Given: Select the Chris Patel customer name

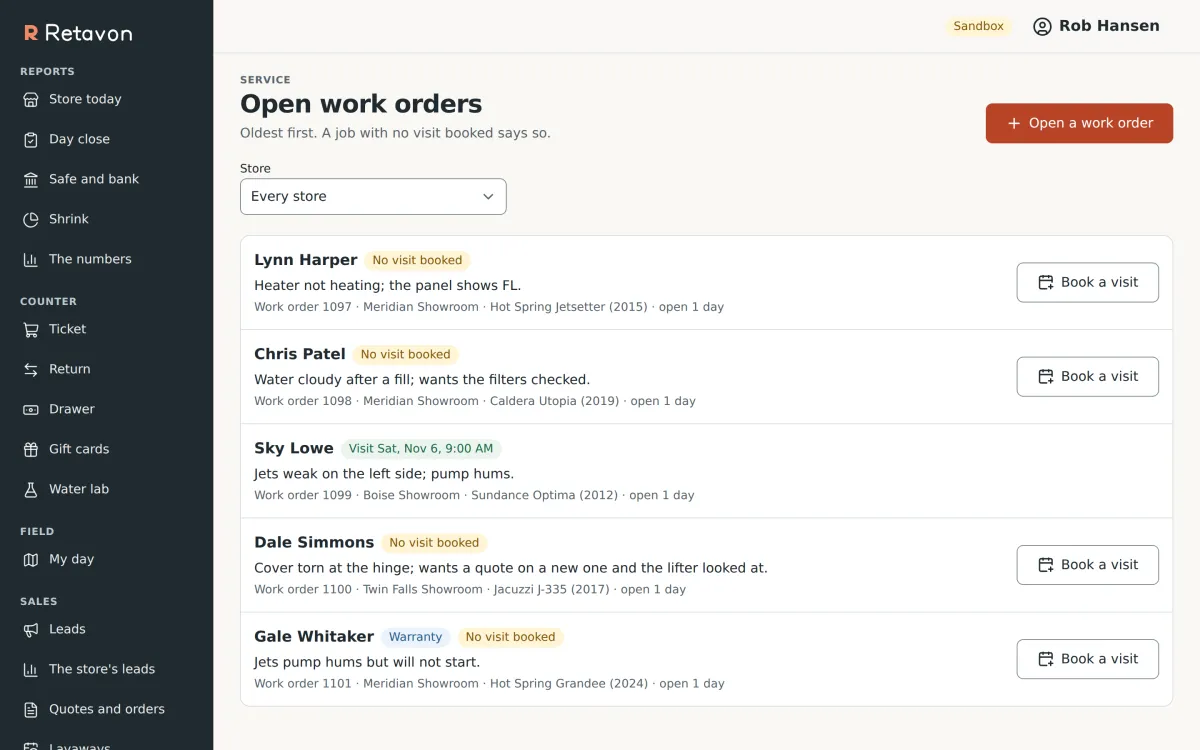Looking at the screenshot, I should pyautogui.click(x=300, y=354).
